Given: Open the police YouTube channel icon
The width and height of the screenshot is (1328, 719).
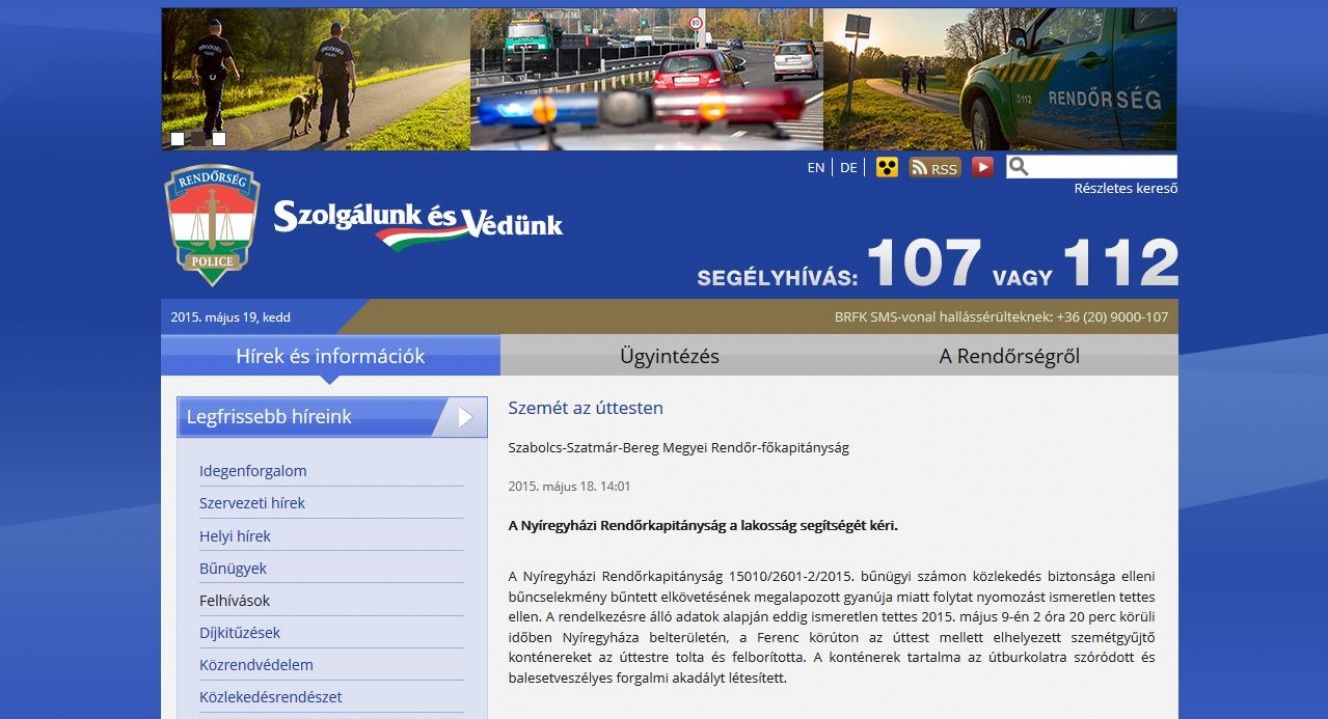Looking at the screenshot, I should tap(983, 167).
